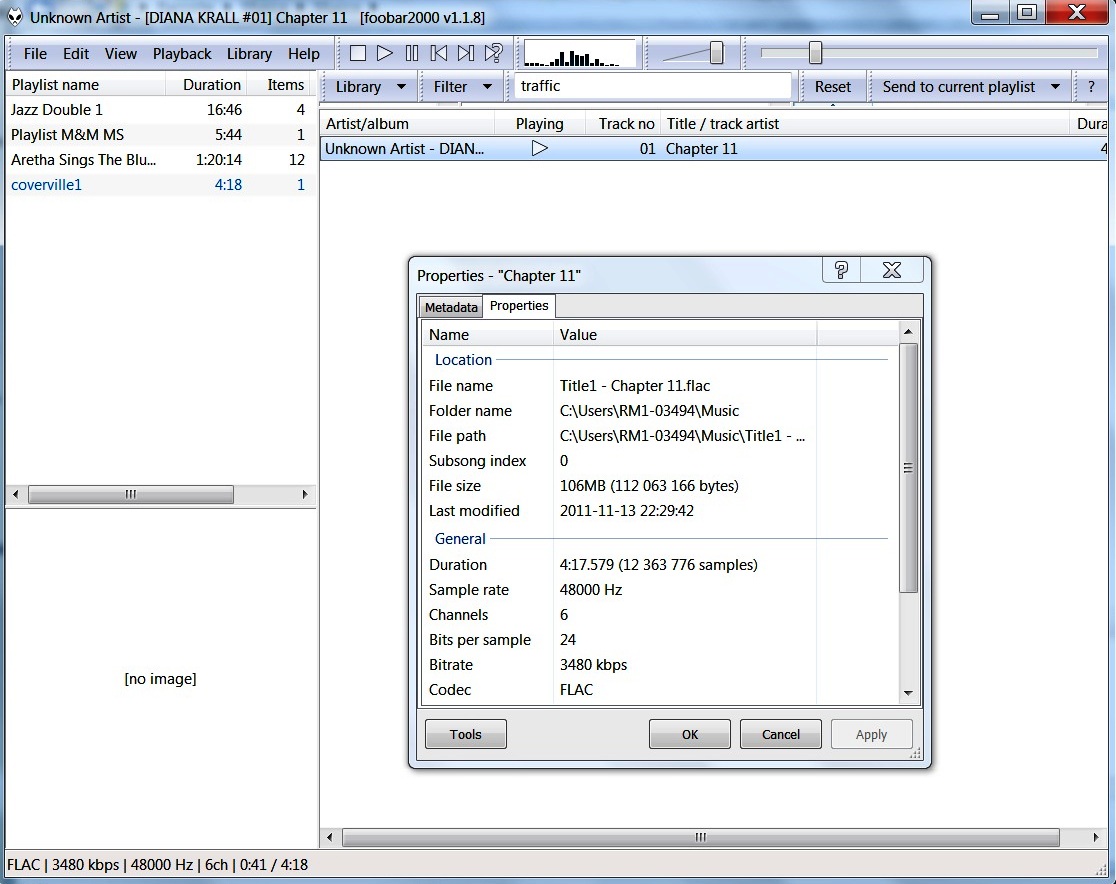Viewport: 1116px width, 884px height.
Task: Open the Playback menu
Action: [x=181, y=54]
